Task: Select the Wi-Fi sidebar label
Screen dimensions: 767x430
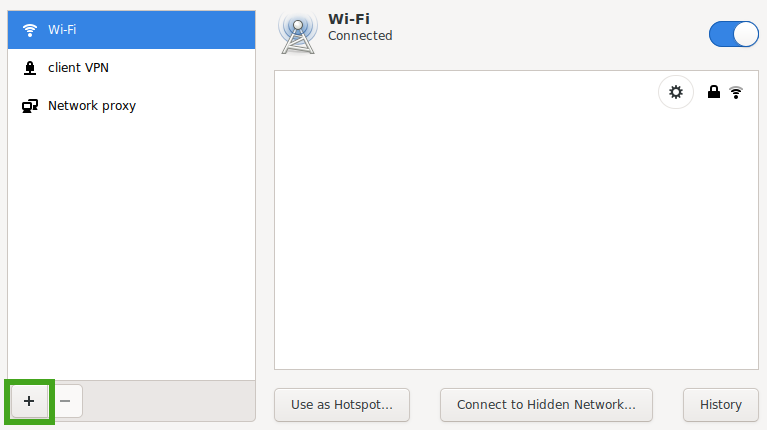Action: 62,29
